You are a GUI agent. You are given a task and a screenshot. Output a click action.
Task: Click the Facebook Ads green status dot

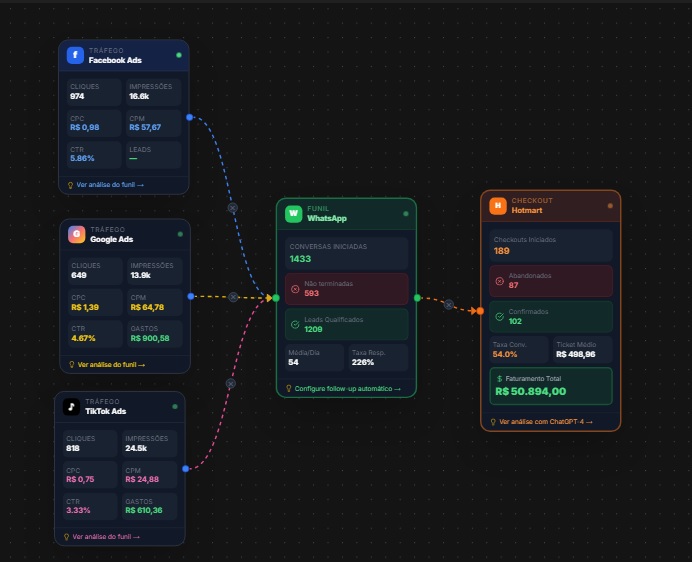tap(179, 55)
